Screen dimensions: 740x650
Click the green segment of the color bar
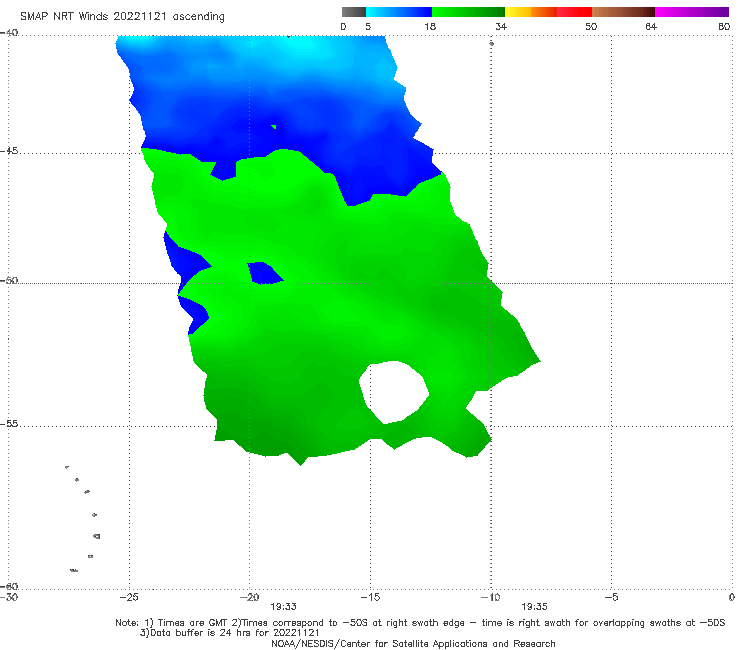pyautogui.click(x=468, y=12)
